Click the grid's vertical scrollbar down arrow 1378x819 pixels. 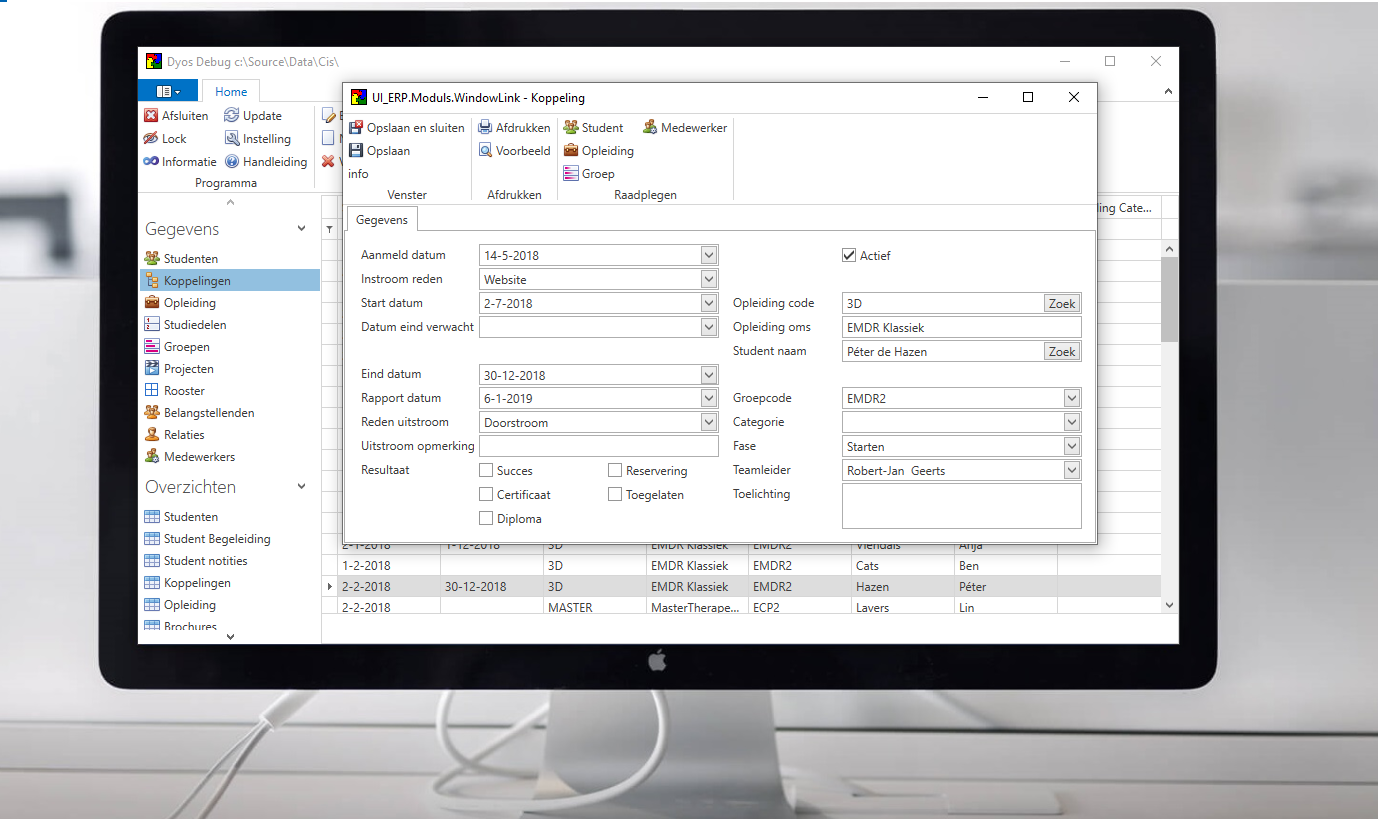click(x=1170, y=605)
